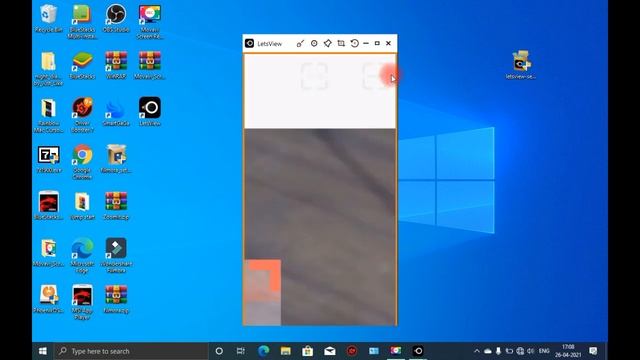The height and width of the screenshot is (360, 640).
Task: Open Movavi Screen Recorder desktop shortcut
Action: click(150, 22)
